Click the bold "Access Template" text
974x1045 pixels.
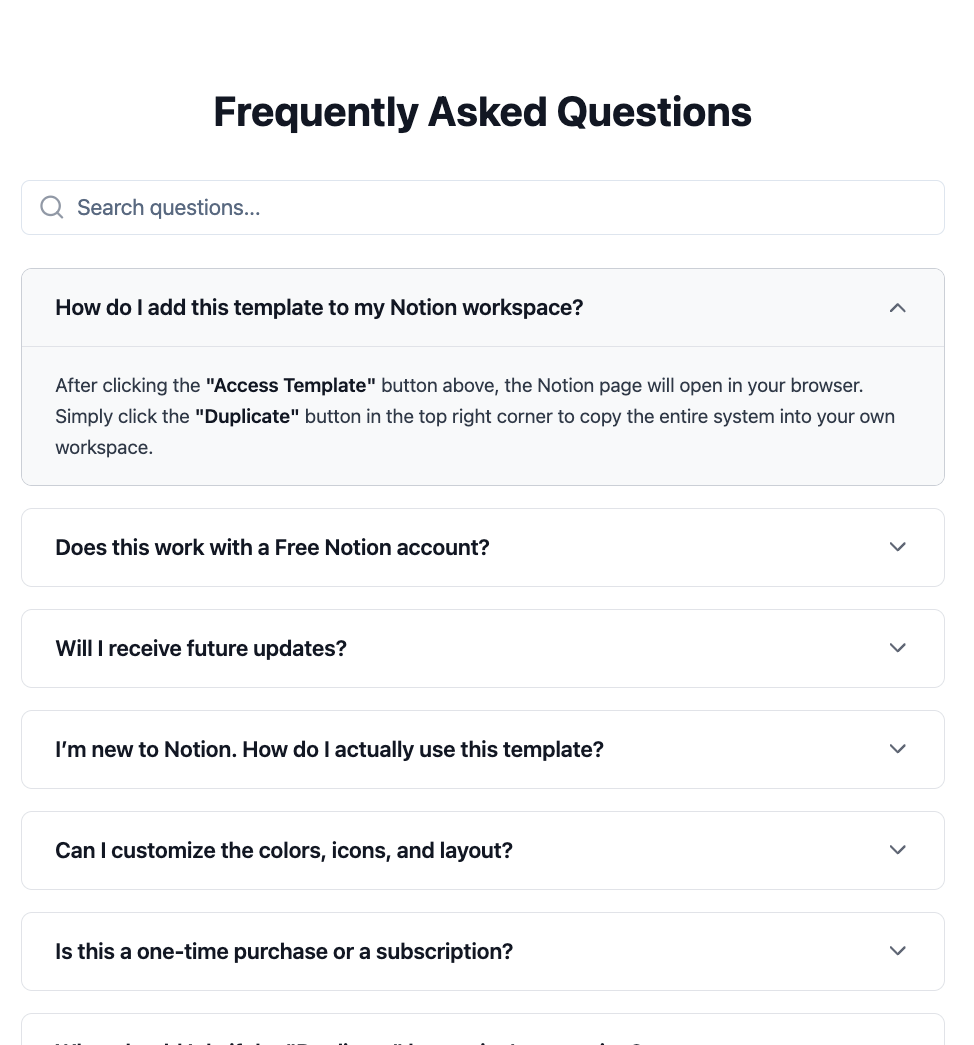coord(290,385)
